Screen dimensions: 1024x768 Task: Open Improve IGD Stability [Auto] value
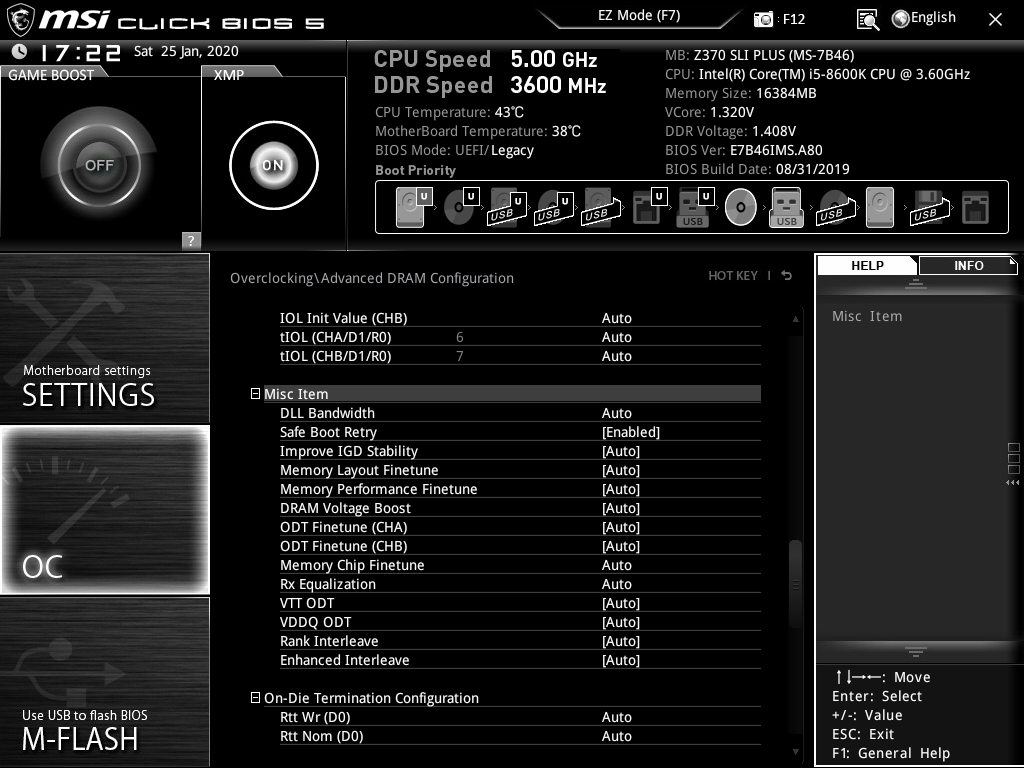[621, 451]
